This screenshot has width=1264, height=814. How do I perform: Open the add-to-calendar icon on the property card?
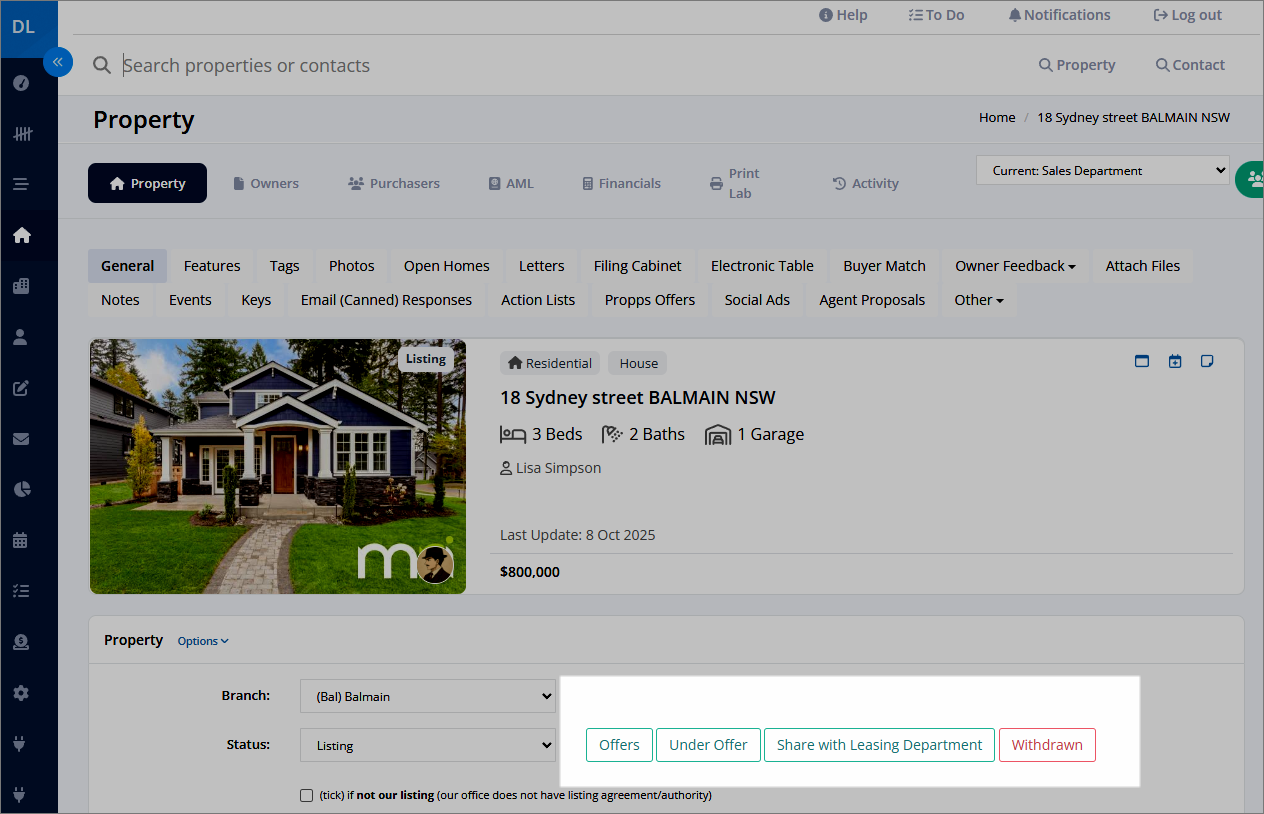(x=1174, y=360)
